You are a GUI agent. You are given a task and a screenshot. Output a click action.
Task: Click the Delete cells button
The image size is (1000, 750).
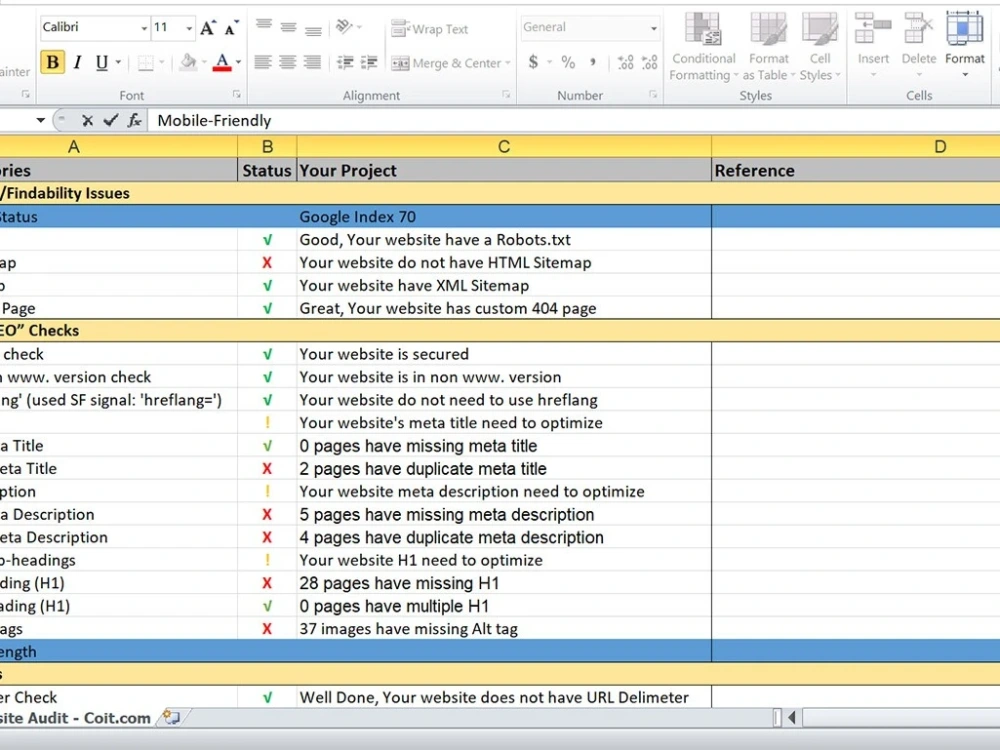(919, 45)
